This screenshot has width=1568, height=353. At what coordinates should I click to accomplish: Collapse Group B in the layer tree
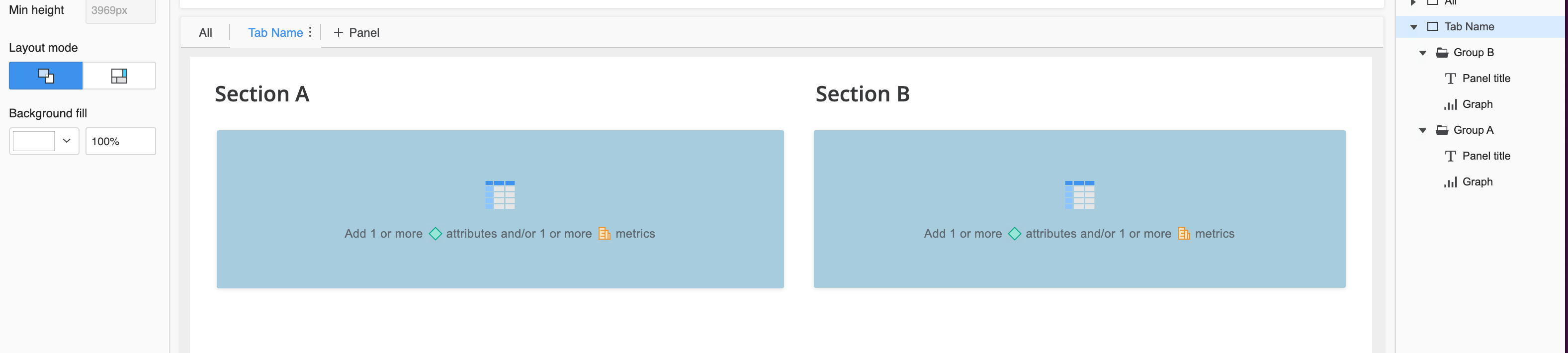(1422, 52)
